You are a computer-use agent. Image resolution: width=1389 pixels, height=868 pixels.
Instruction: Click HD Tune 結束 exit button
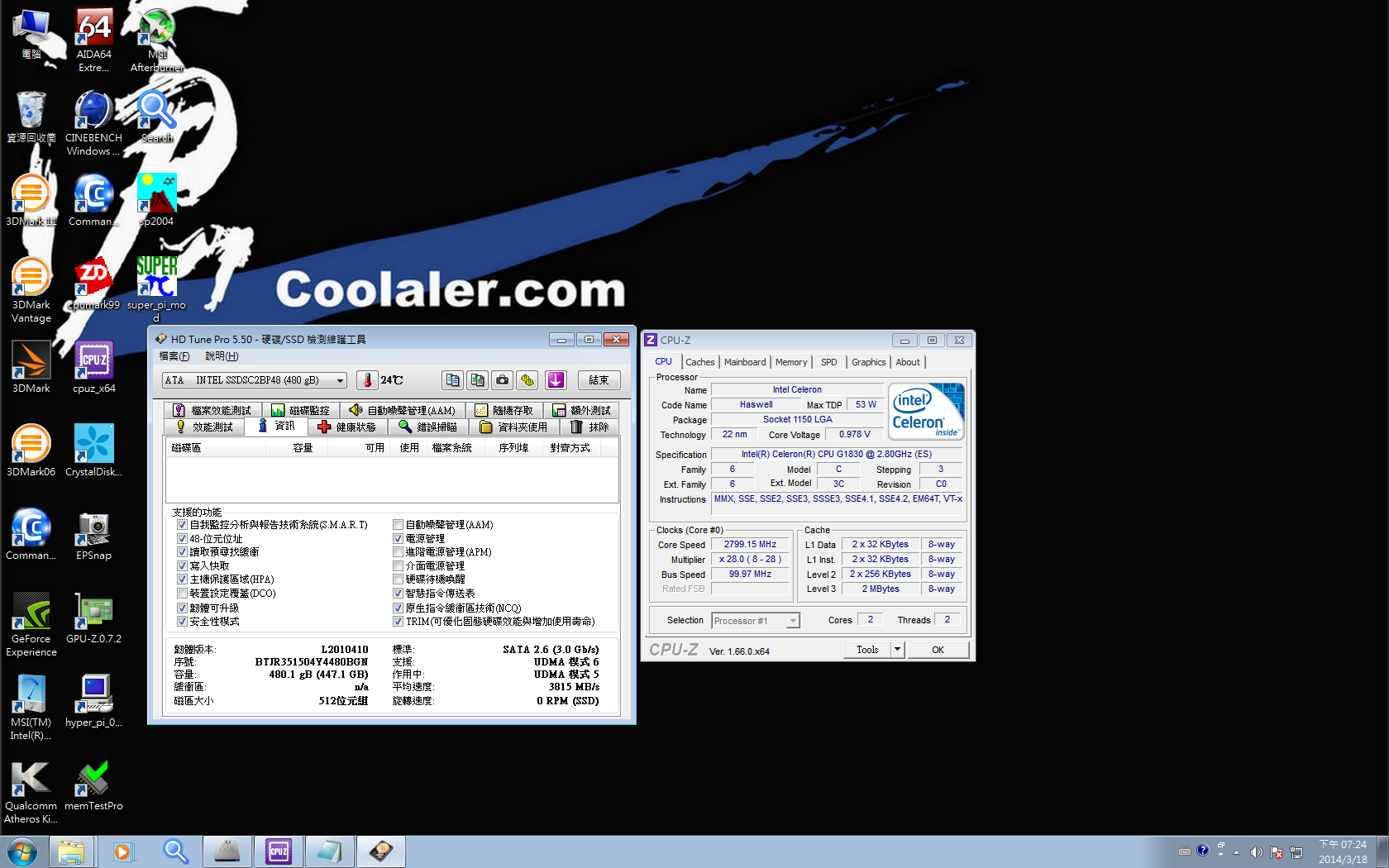click(x=599, y=380)
